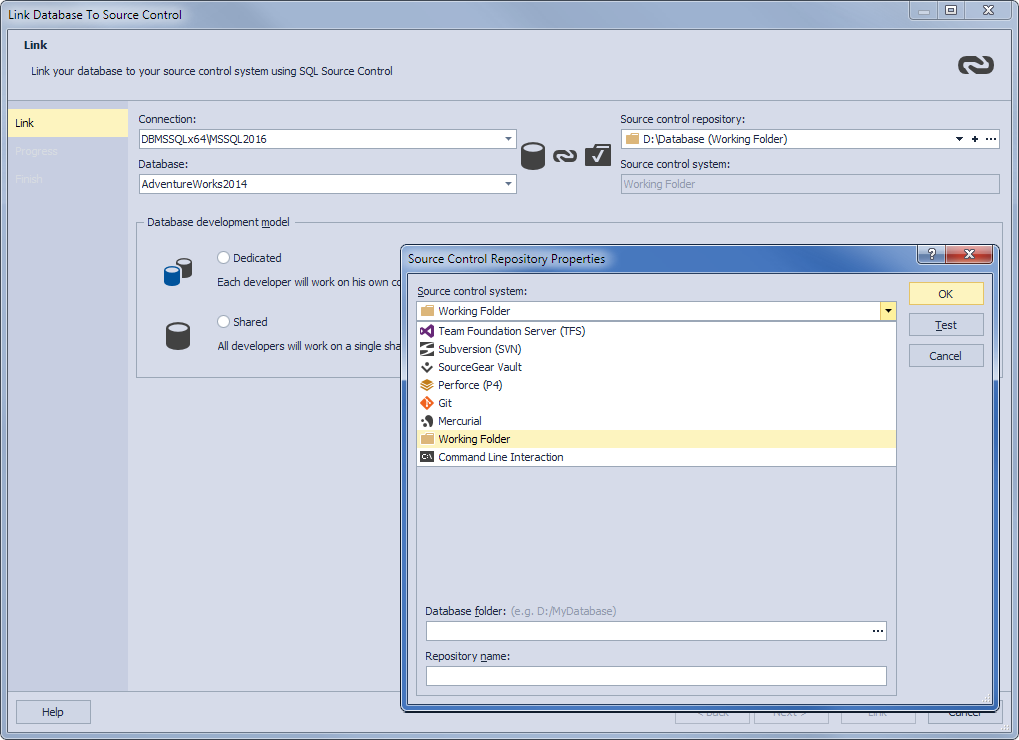Close the Source Control Repository Properties dialog
1019x740 pixels.
coord(969,254)
